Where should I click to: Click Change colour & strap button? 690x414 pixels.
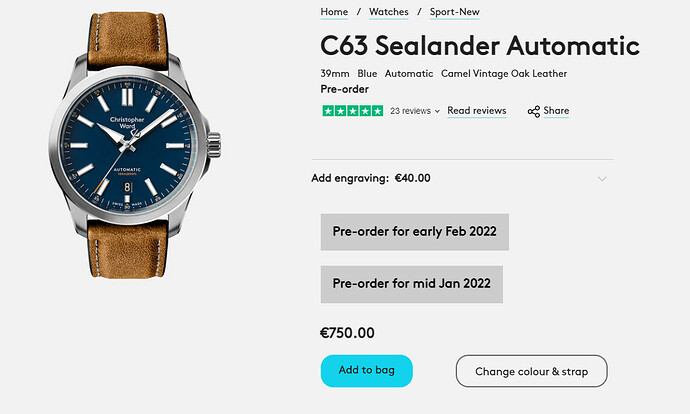(532, 371)
